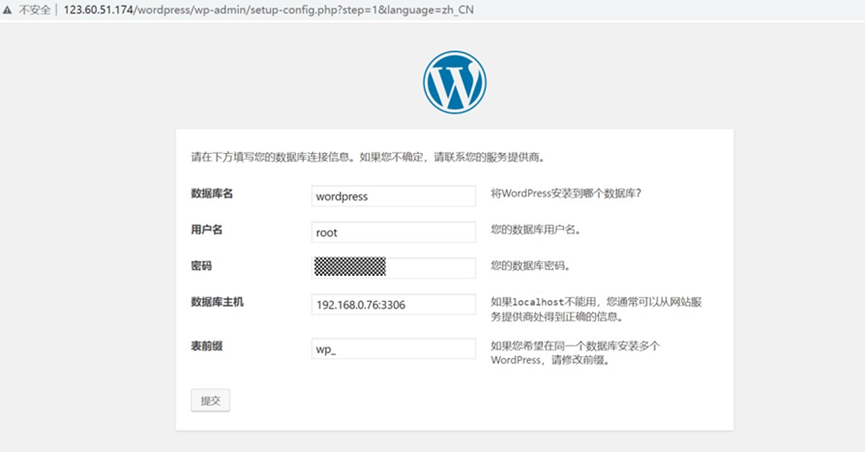865x452 pixels.
Task: Click the 密码 label
Action: tap(201, 266)
